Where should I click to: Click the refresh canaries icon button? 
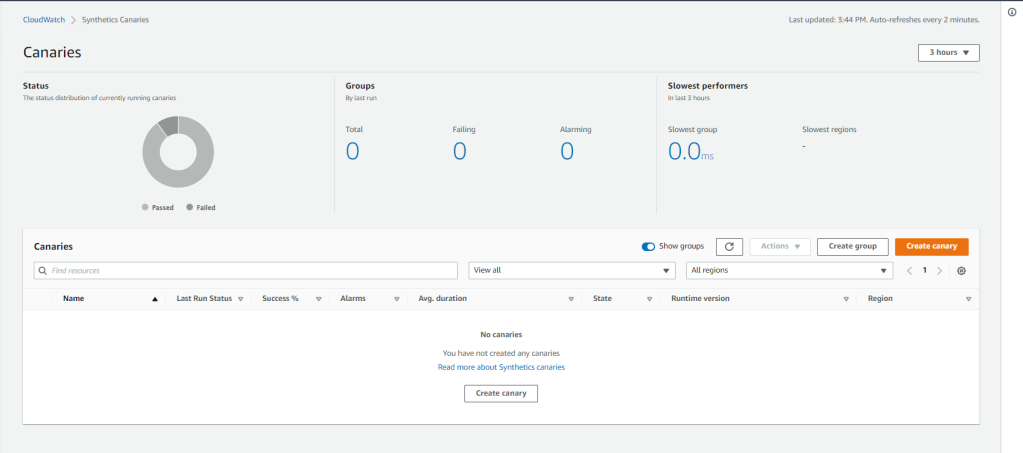[729, 246]
